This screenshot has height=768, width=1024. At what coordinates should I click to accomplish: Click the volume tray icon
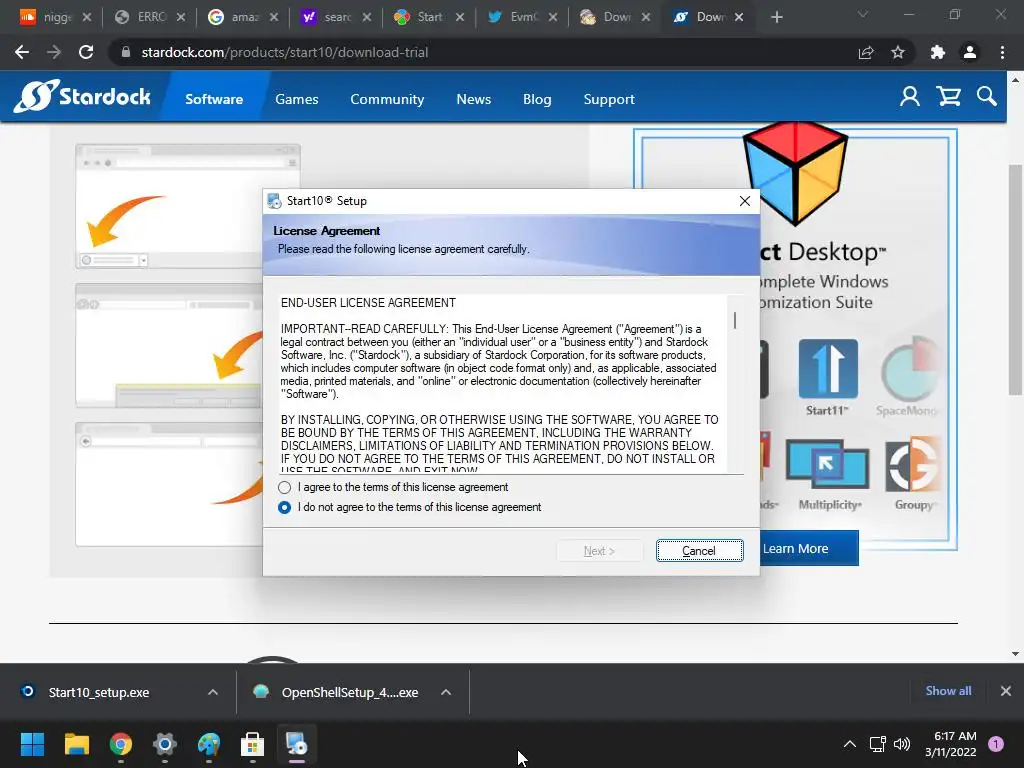(902, 744)
